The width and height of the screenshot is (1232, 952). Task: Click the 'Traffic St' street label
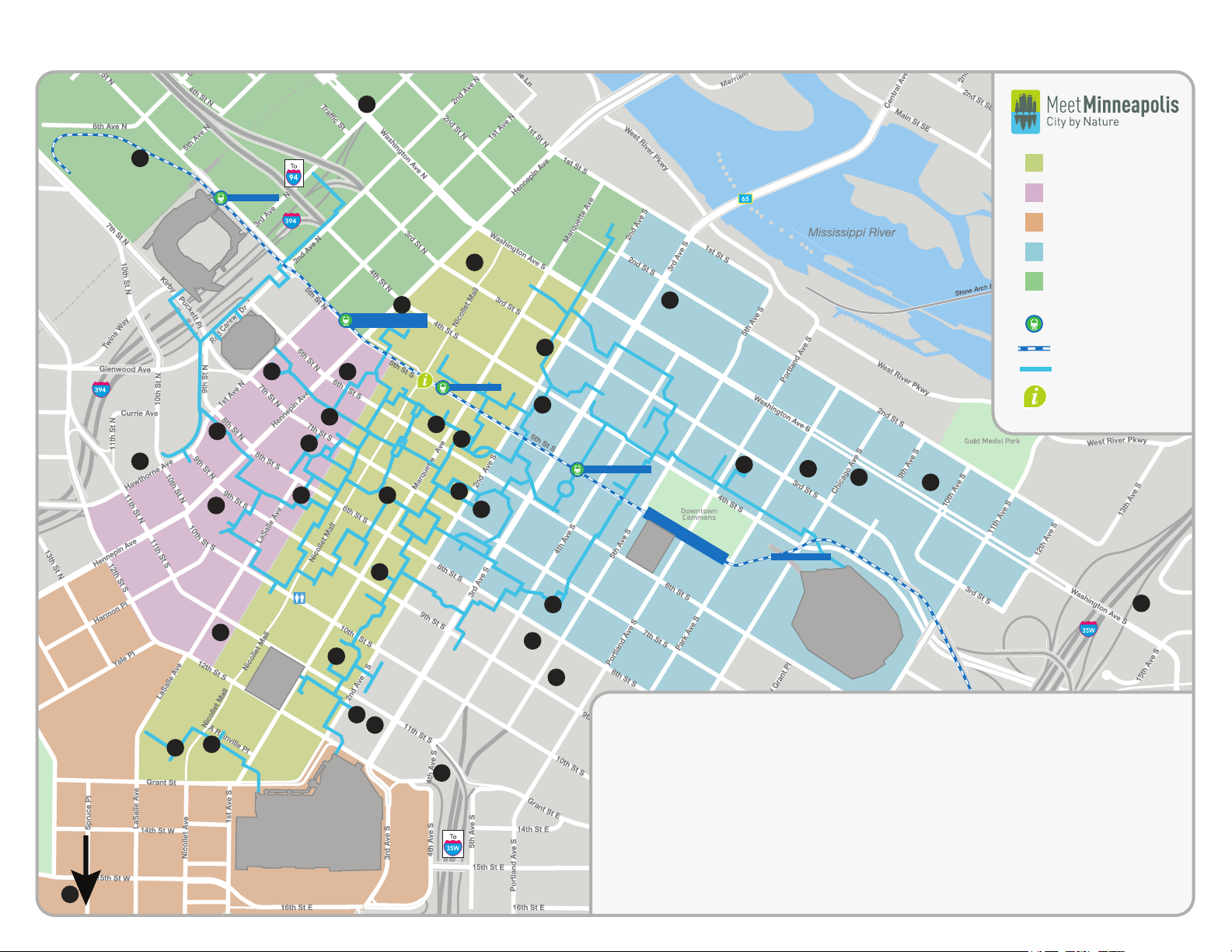pyautogui.click(x=333, y=117)
